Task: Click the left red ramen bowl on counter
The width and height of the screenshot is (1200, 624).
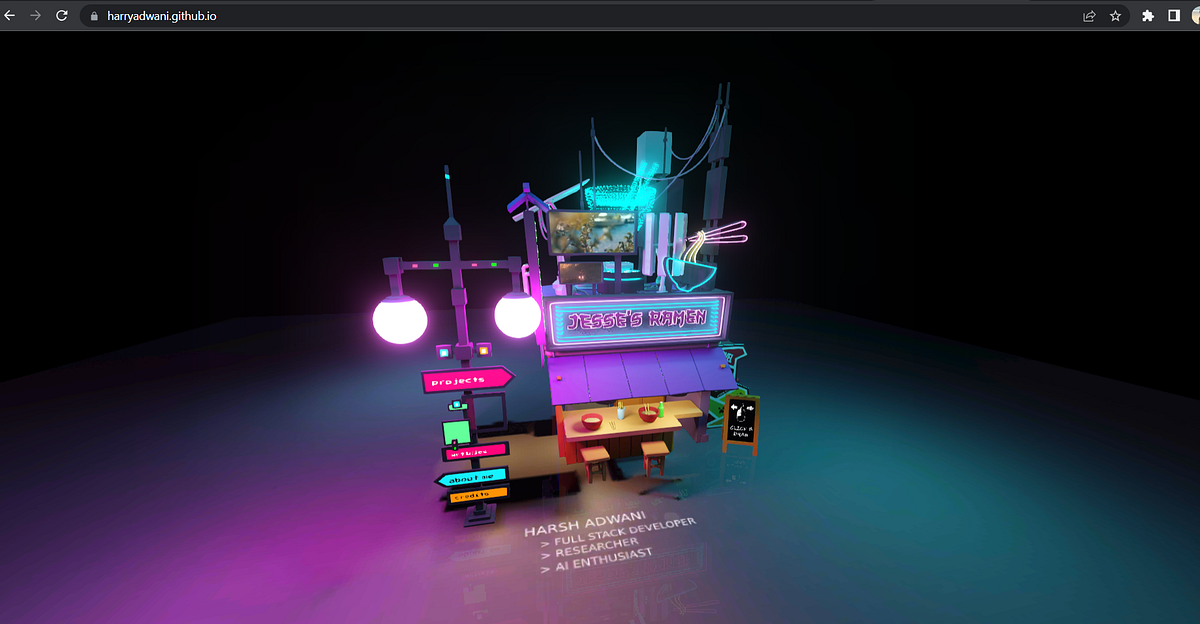Action: (591, 421)
